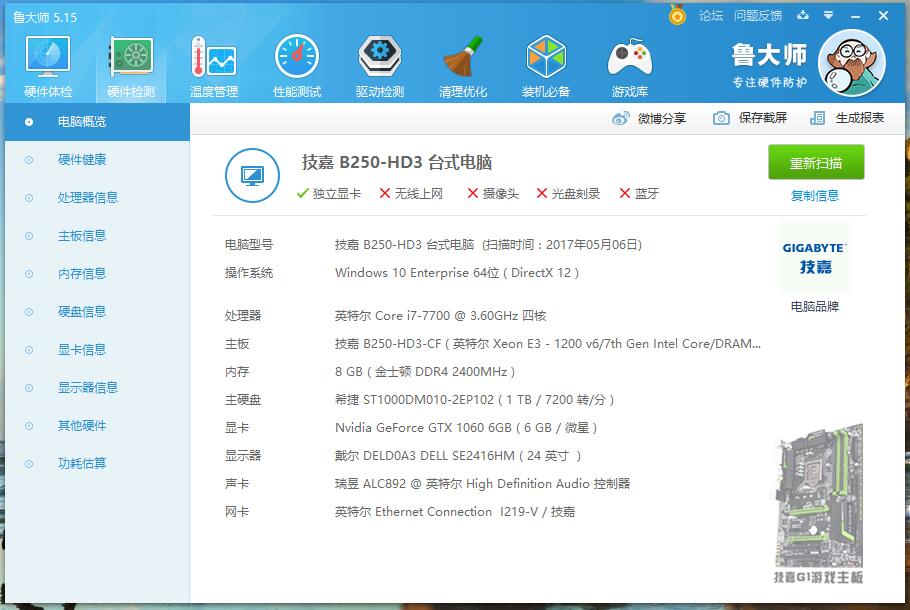Click the 电脑型号 row scan date text
This screenshot has height=610, width=910.
pos(562,244)
